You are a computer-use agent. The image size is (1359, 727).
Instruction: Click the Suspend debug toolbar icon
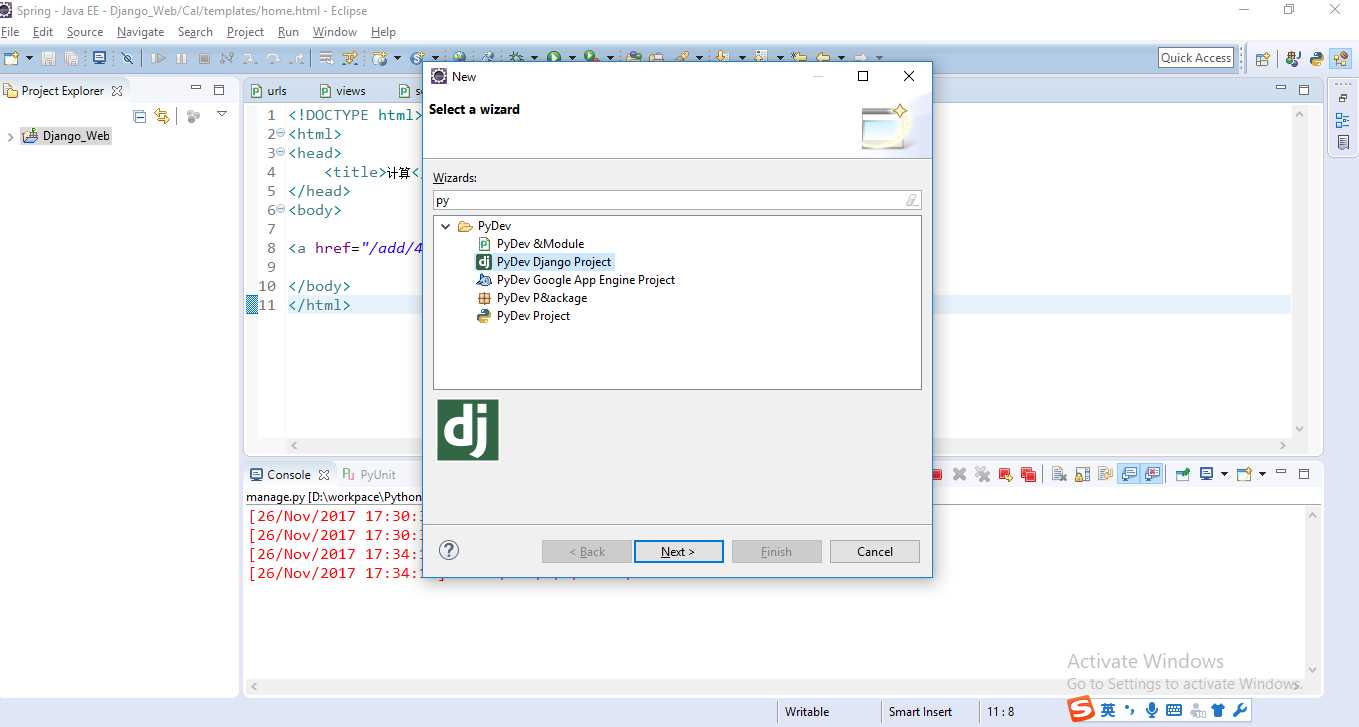(x=181, y=58)
